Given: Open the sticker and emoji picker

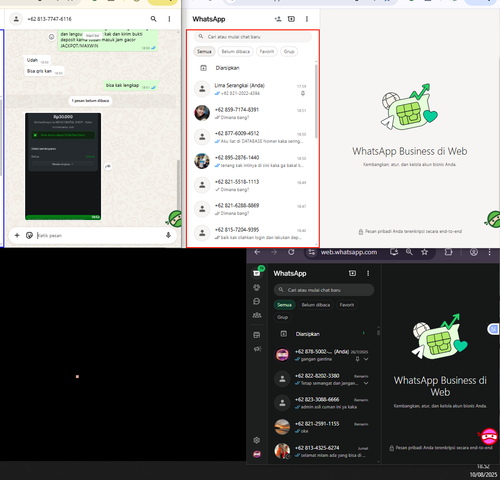Looking at the screenshot, I should click(x=29, y=235).
